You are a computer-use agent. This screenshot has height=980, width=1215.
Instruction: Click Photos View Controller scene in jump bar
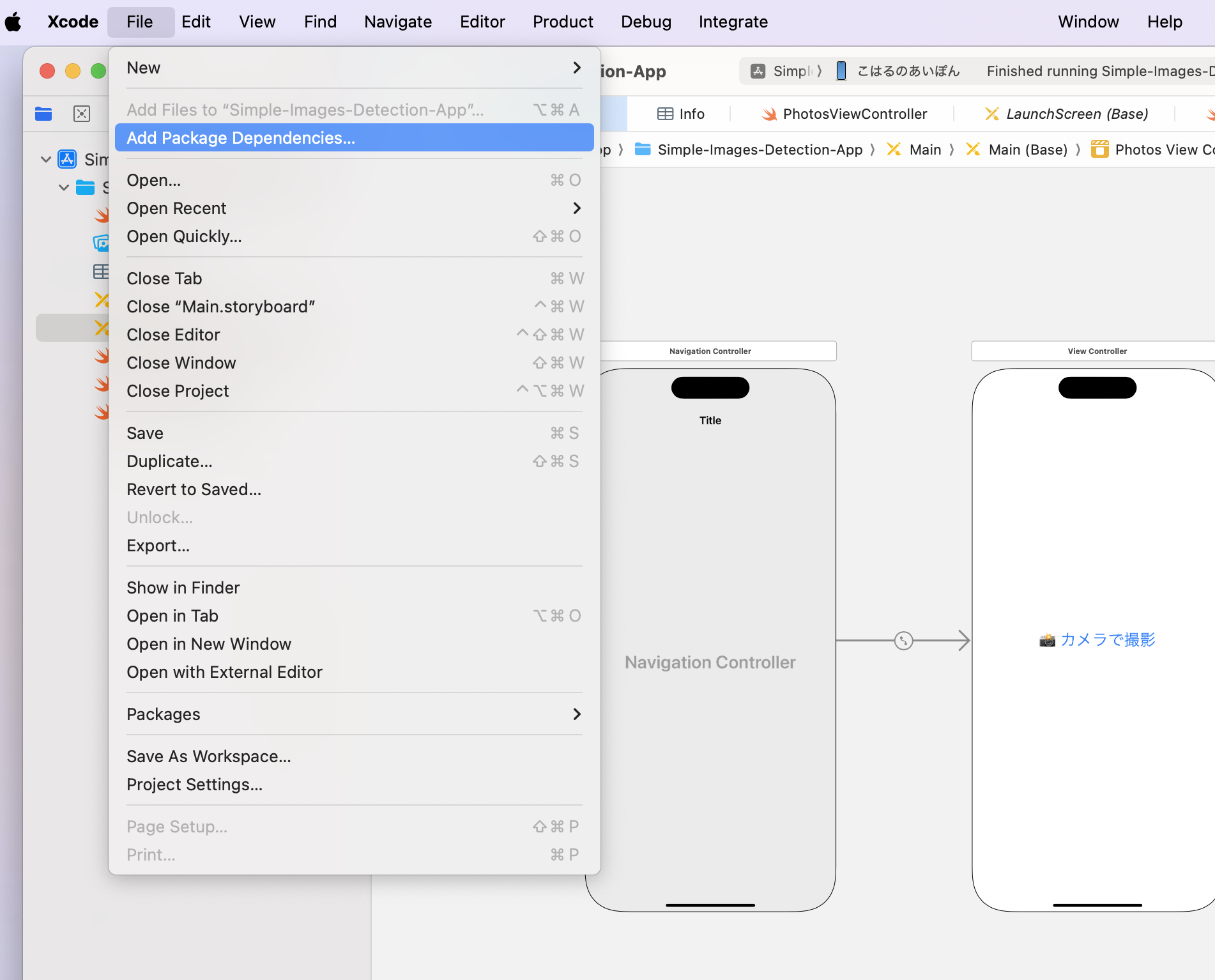click(1153, 149)
